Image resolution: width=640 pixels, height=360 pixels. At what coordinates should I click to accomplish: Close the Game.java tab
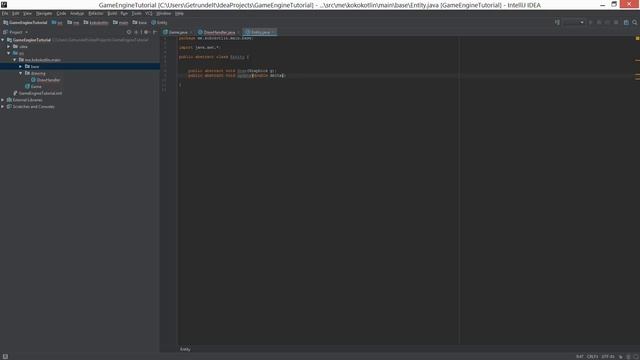(191, 32)
